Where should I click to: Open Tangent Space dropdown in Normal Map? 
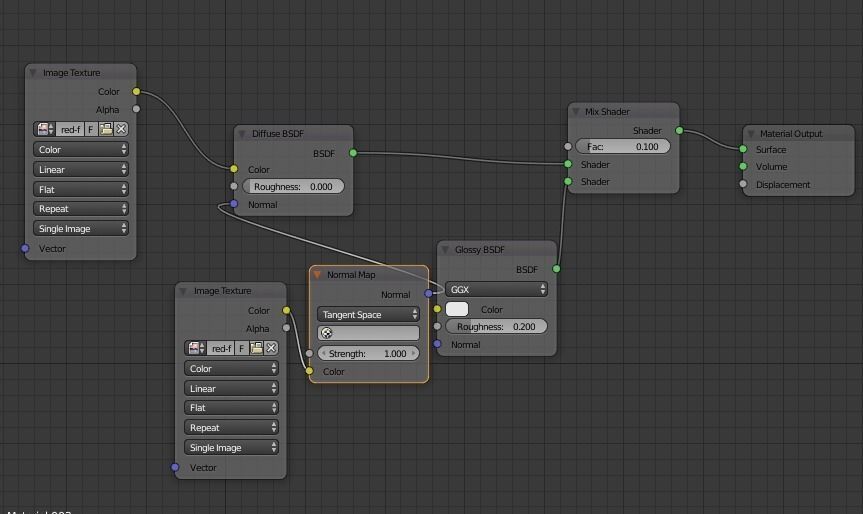pyautogui.click(x=368, y=314)
